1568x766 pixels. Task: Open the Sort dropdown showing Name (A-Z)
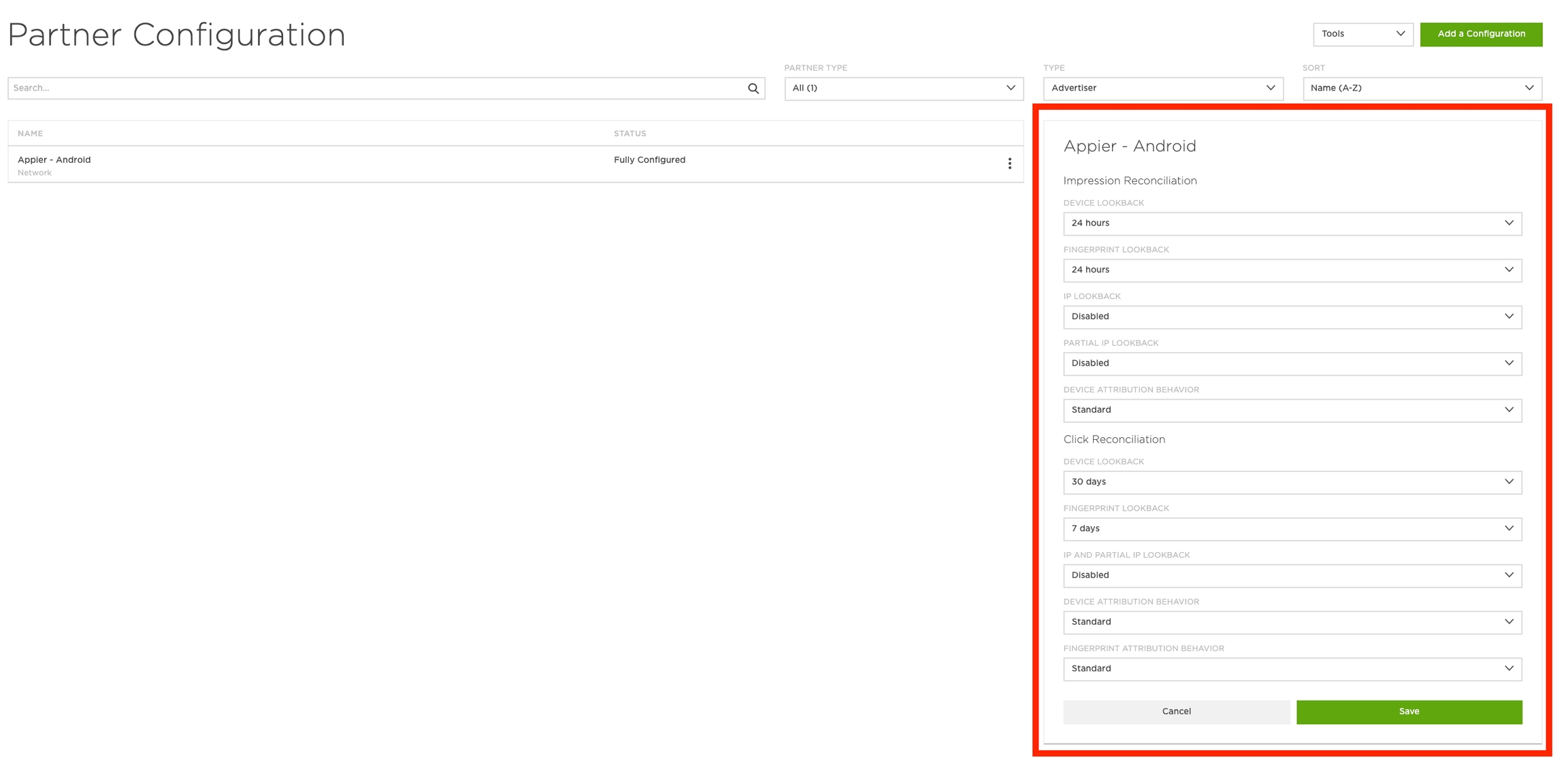1422,89
